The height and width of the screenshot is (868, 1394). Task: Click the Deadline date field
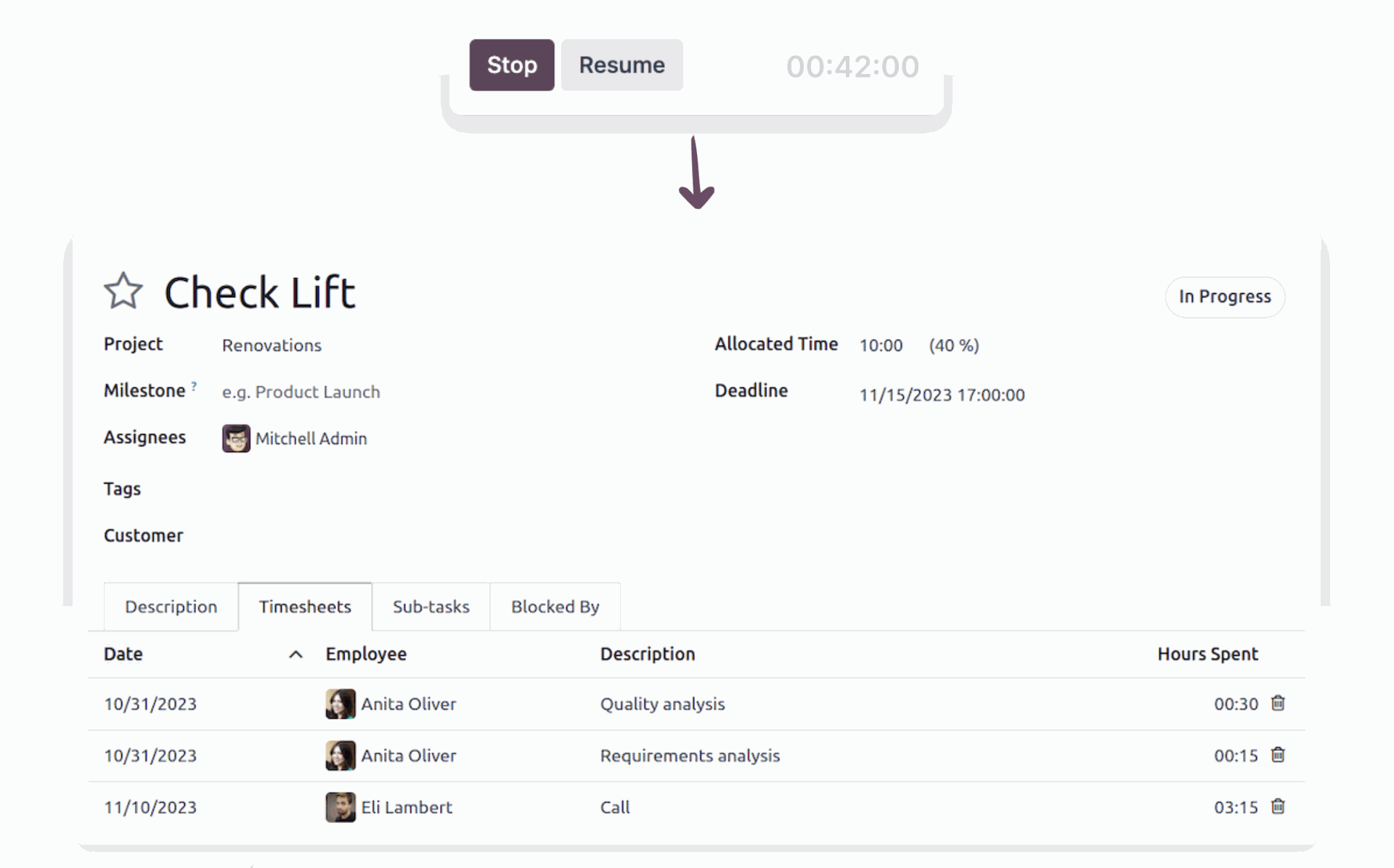point(942,395)
